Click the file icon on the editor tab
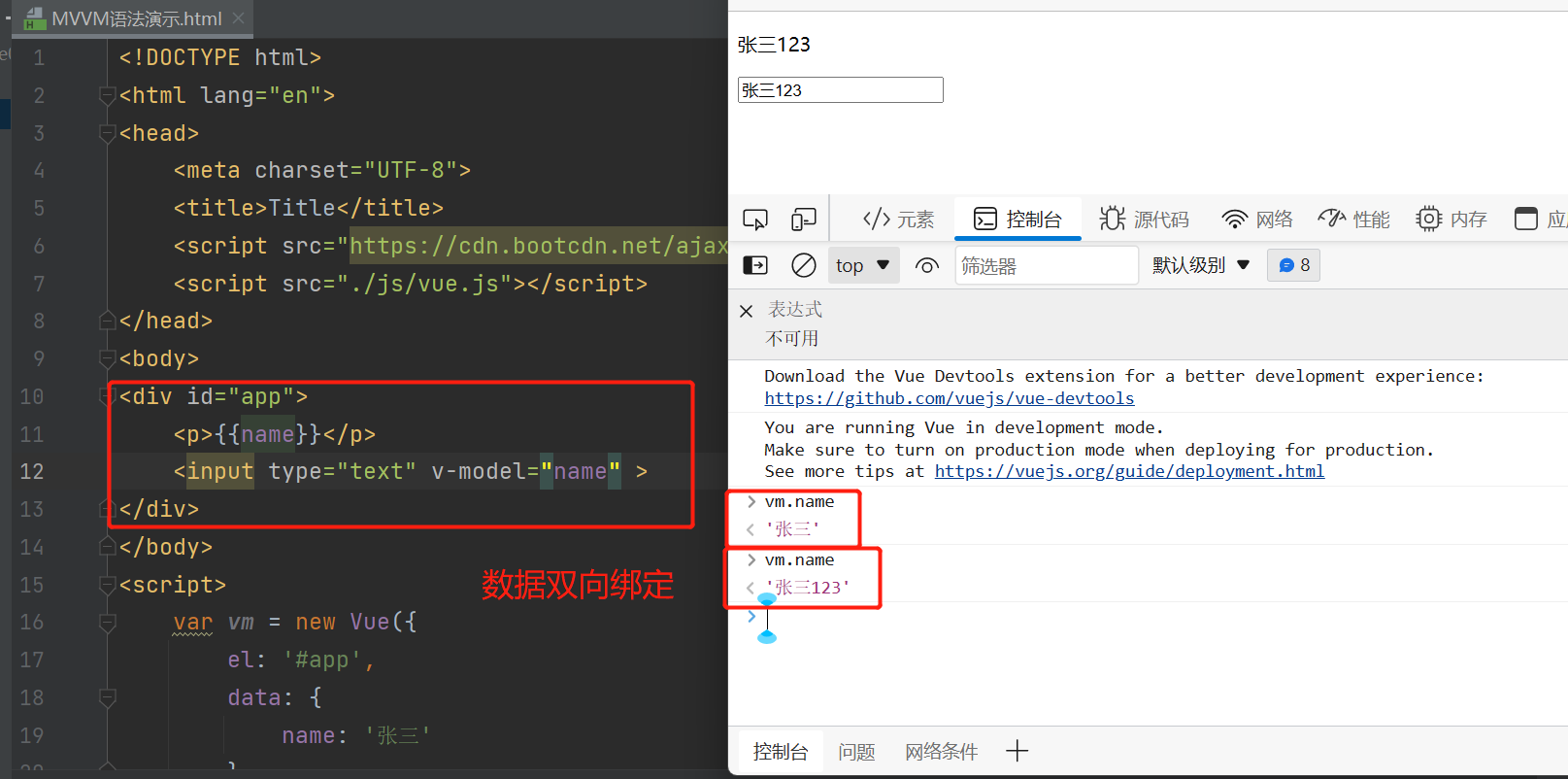1568x779 pixels. (34, 18)
